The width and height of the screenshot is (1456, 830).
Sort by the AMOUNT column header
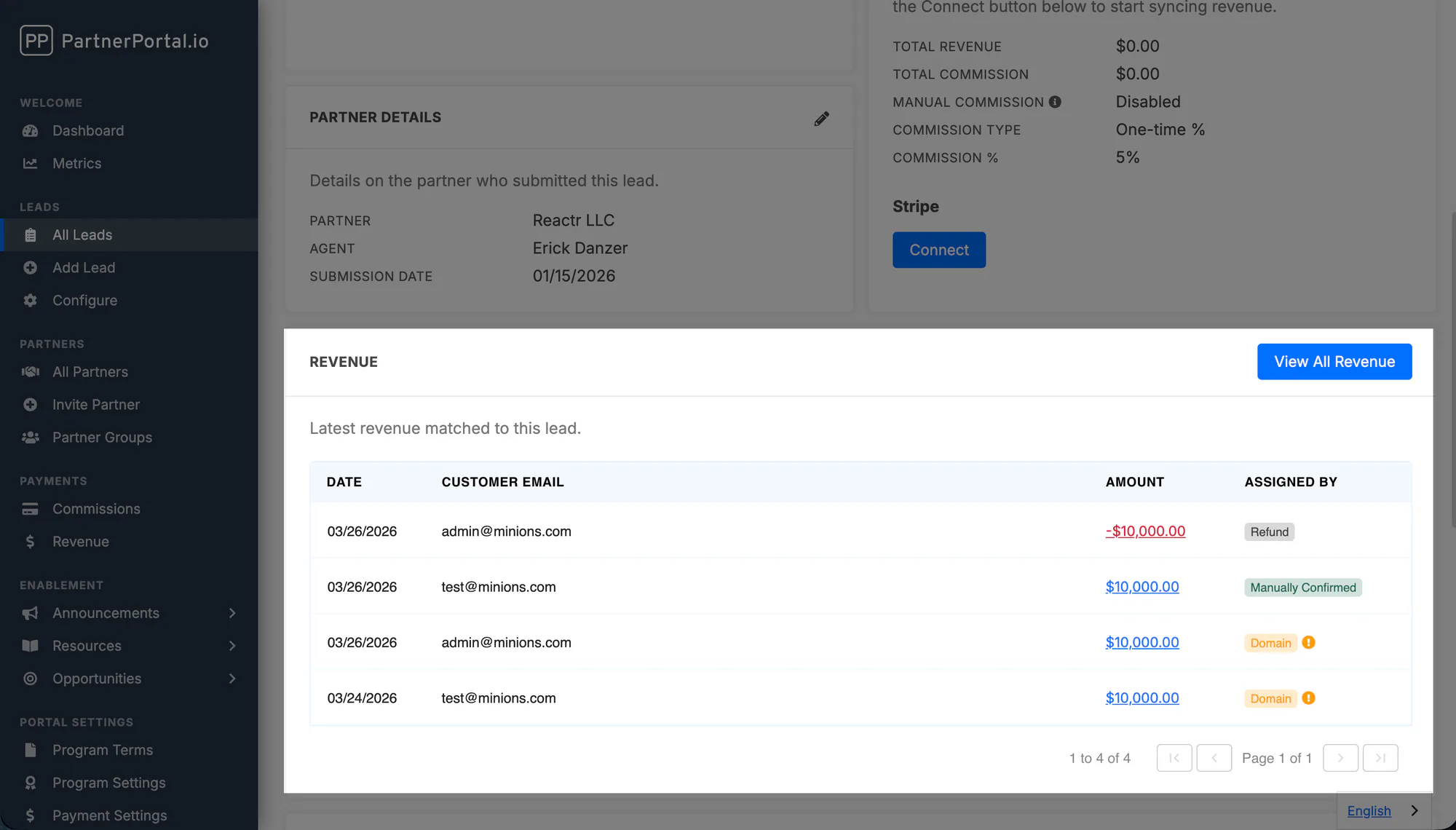pyautogui.click(x=1134, y=482)
